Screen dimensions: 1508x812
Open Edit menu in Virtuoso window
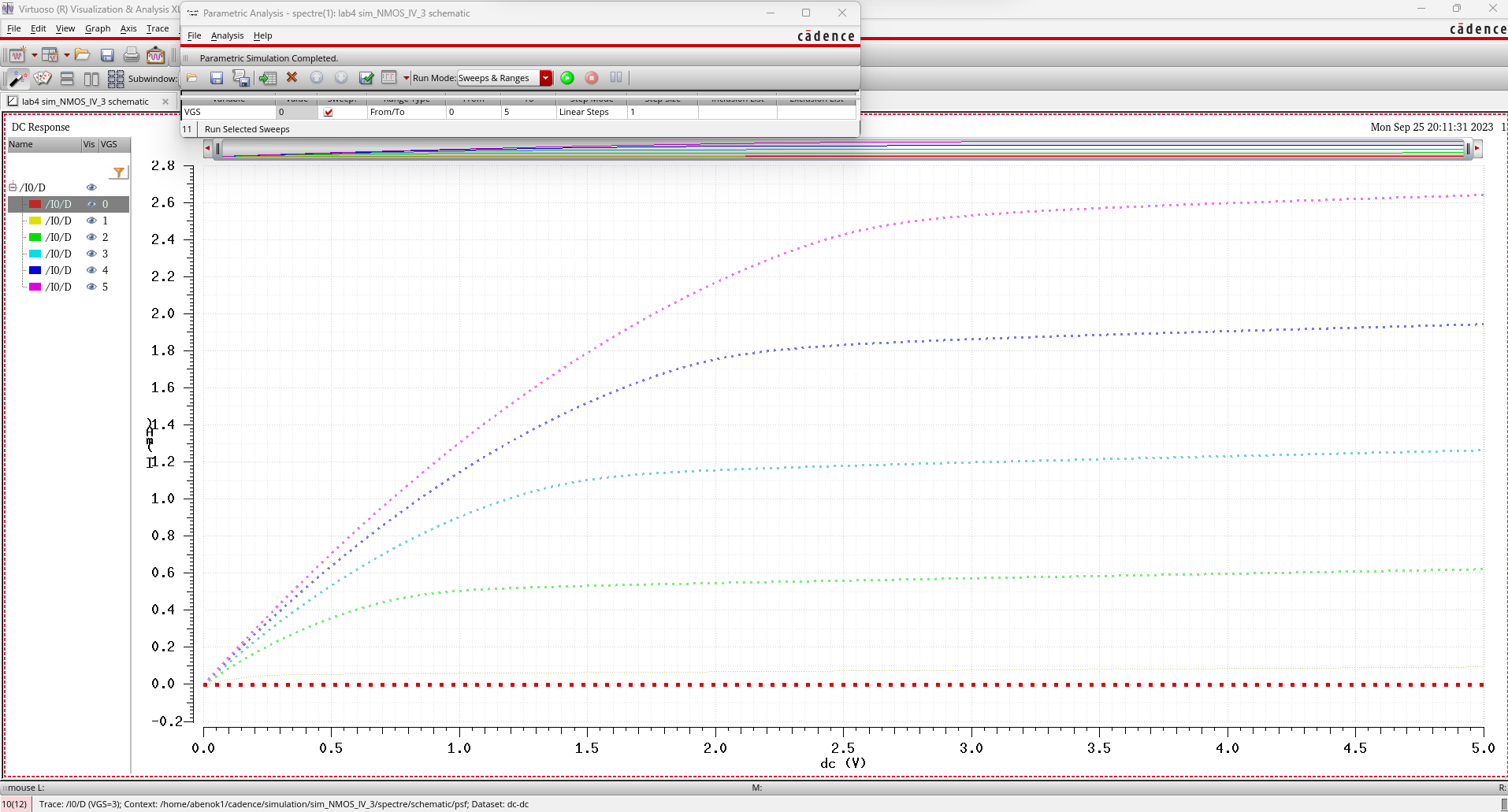pos(39,28)
